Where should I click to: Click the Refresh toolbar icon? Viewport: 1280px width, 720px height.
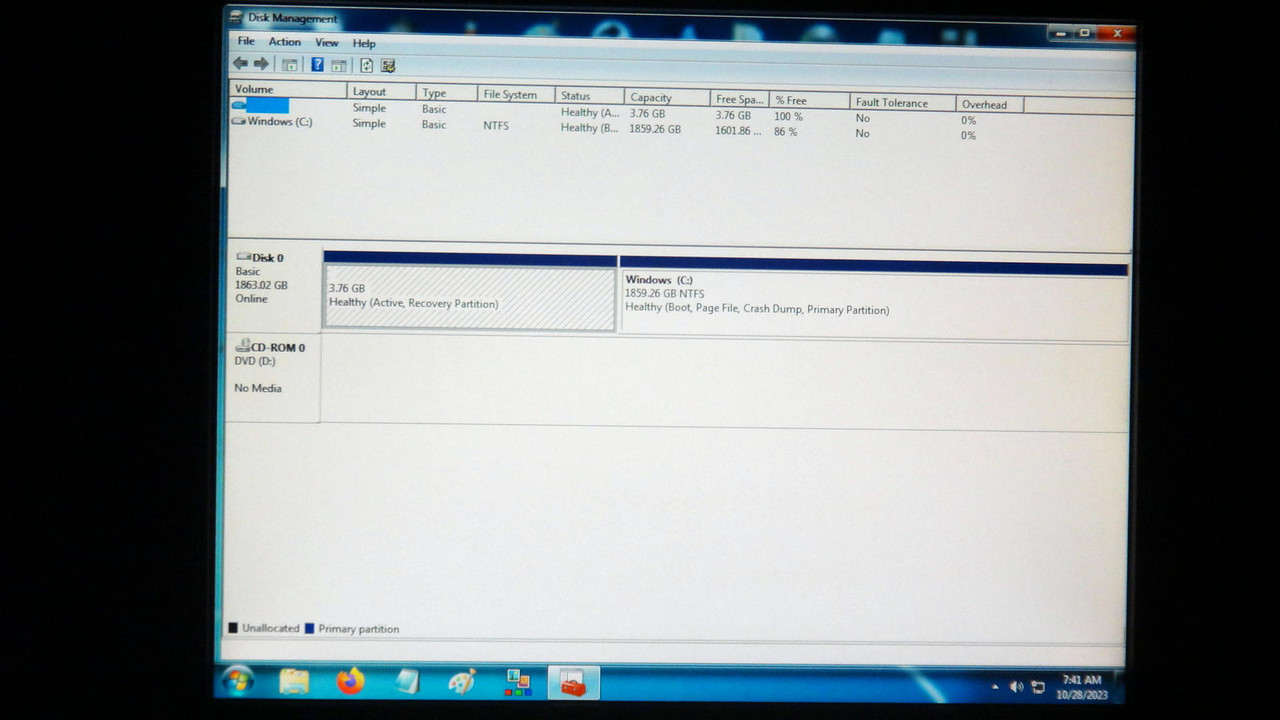(x=366, y=66)
